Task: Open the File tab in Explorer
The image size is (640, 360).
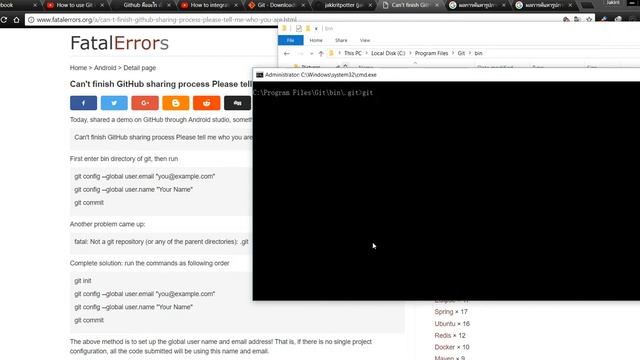Action: (291, 40)
